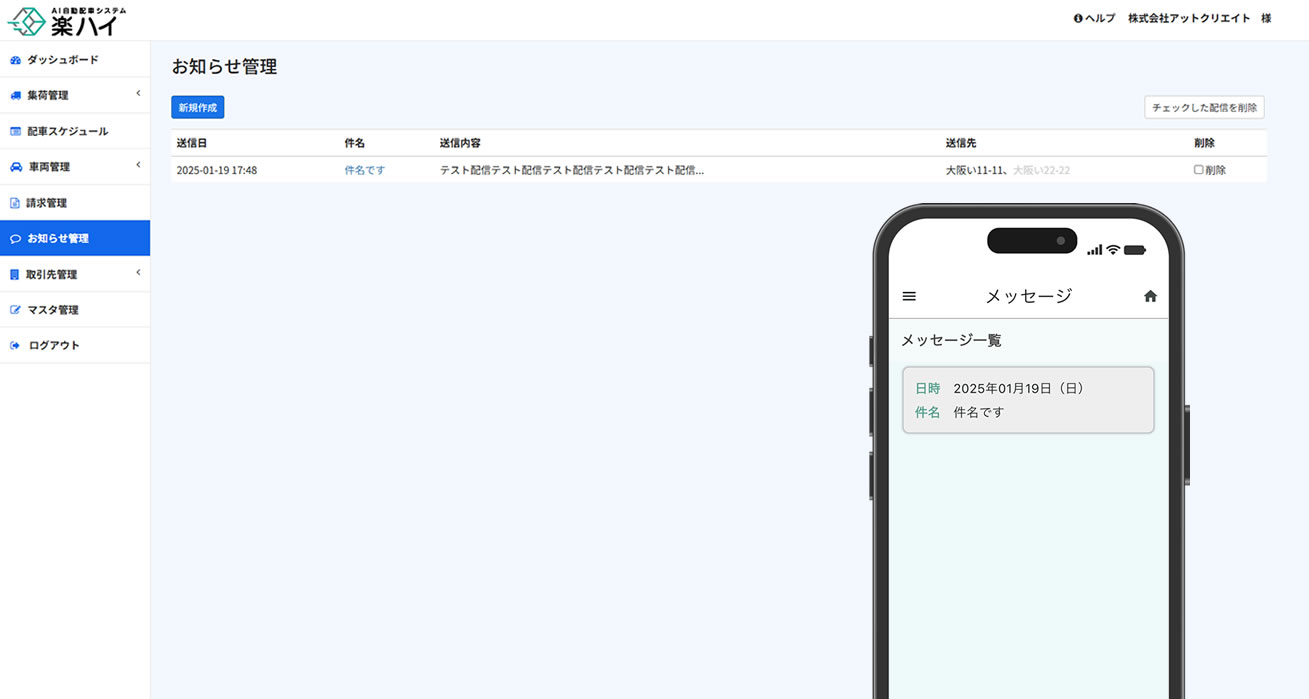Open the ヘルプ link in top bar
The height and width of the screenshot is (699, 1309).
click(1094, 18)
